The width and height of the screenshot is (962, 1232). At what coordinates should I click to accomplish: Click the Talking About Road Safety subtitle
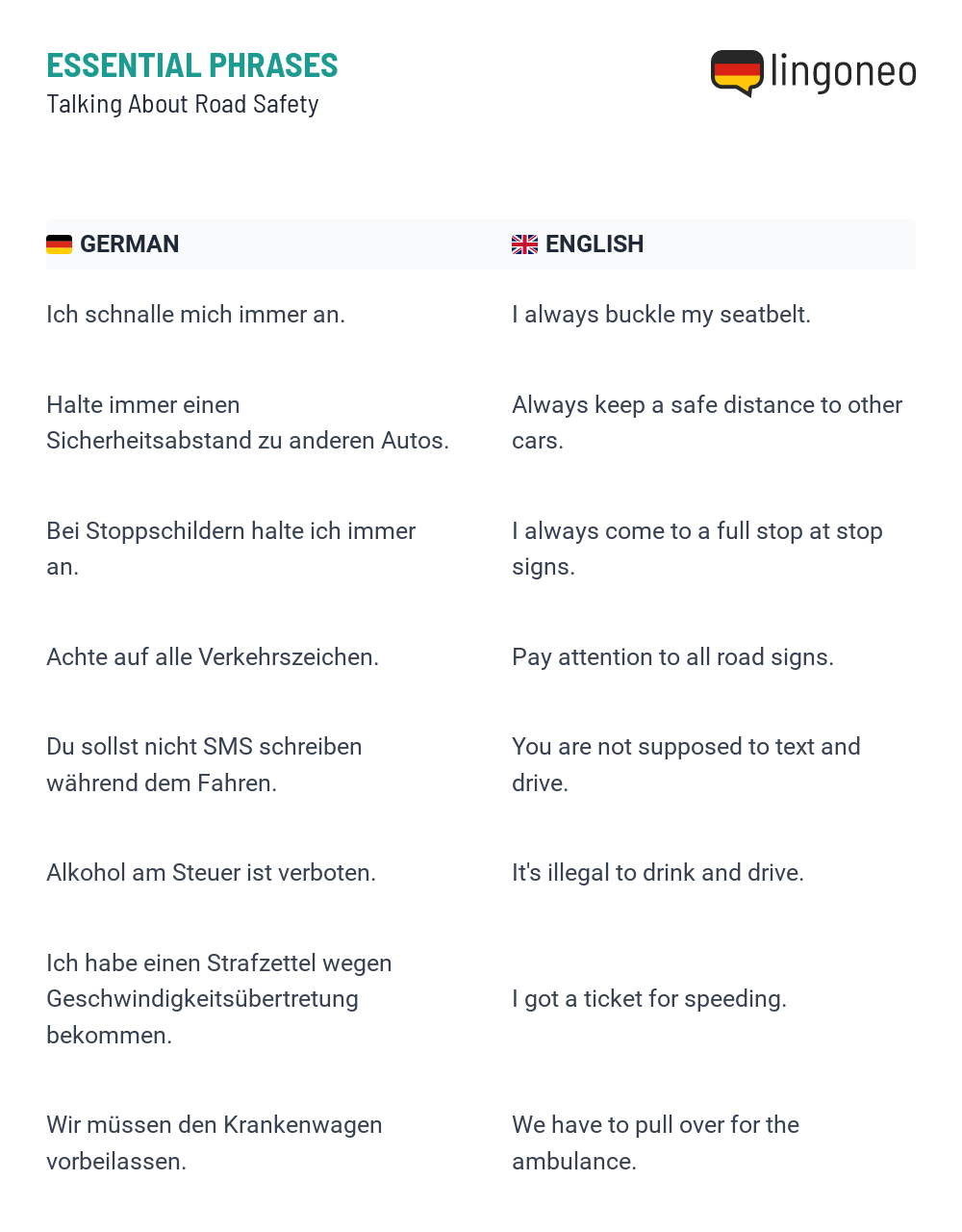(183, 104)
